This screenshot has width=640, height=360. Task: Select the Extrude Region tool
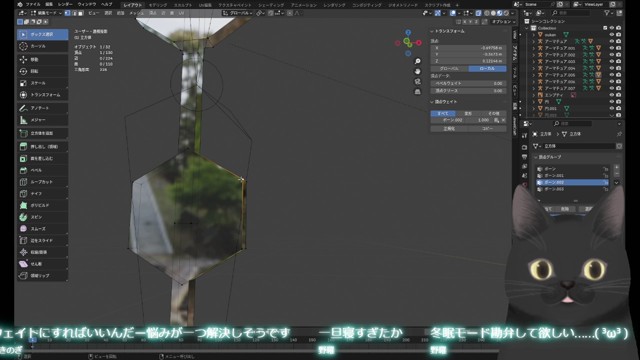pos(42,147)
